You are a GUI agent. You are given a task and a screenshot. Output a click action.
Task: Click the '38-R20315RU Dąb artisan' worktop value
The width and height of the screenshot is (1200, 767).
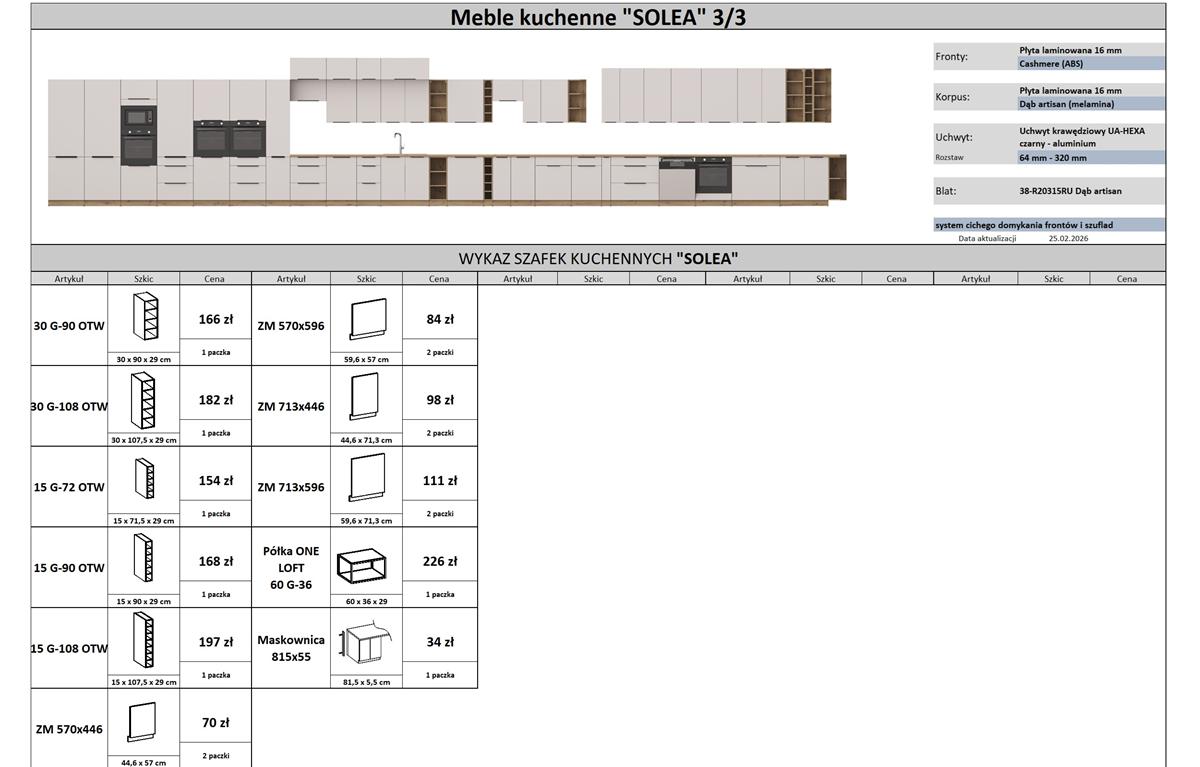(x=1070, y=191)
